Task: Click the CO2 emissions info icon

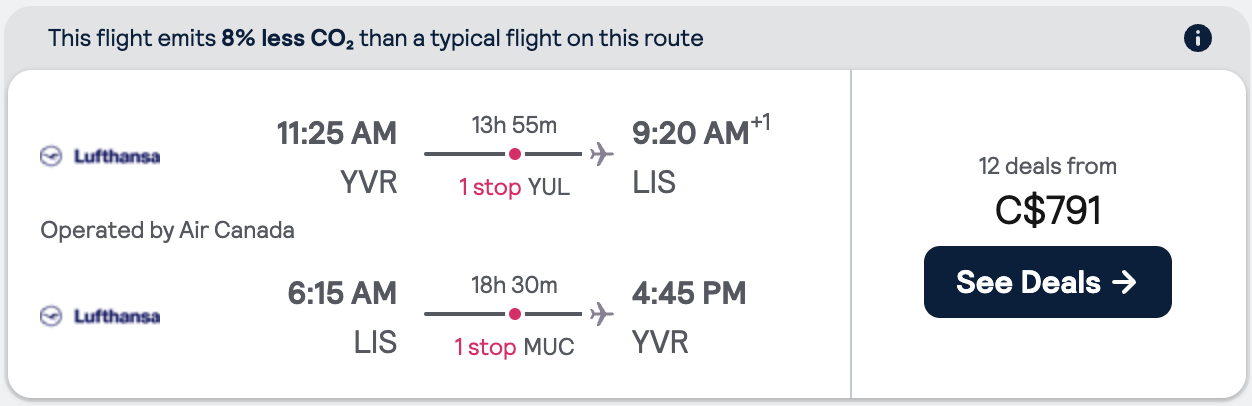Action: (1197, 39)
